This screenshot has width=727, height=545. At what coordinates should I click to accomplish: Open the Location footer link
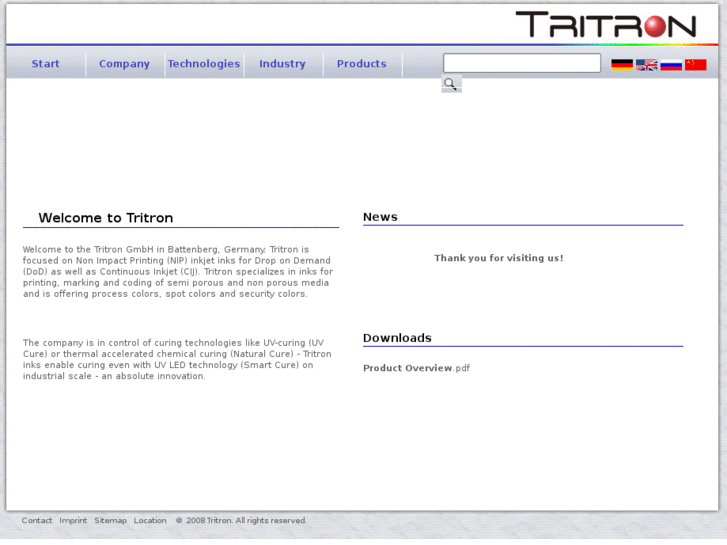pos(150,520)
